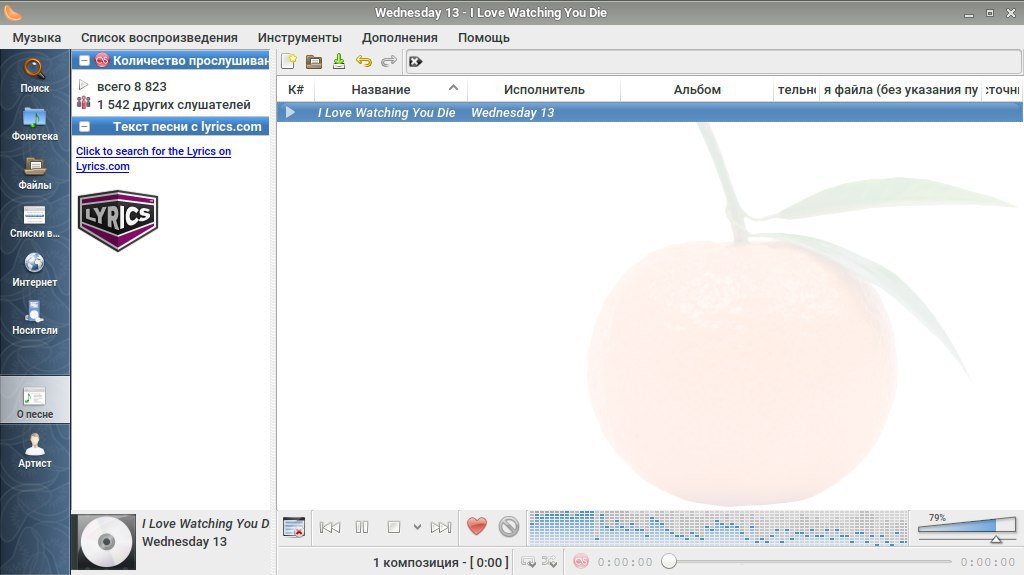Open the stop button dropdown arrow
This screenshot has height=575, width=1024.
(417, 527)
